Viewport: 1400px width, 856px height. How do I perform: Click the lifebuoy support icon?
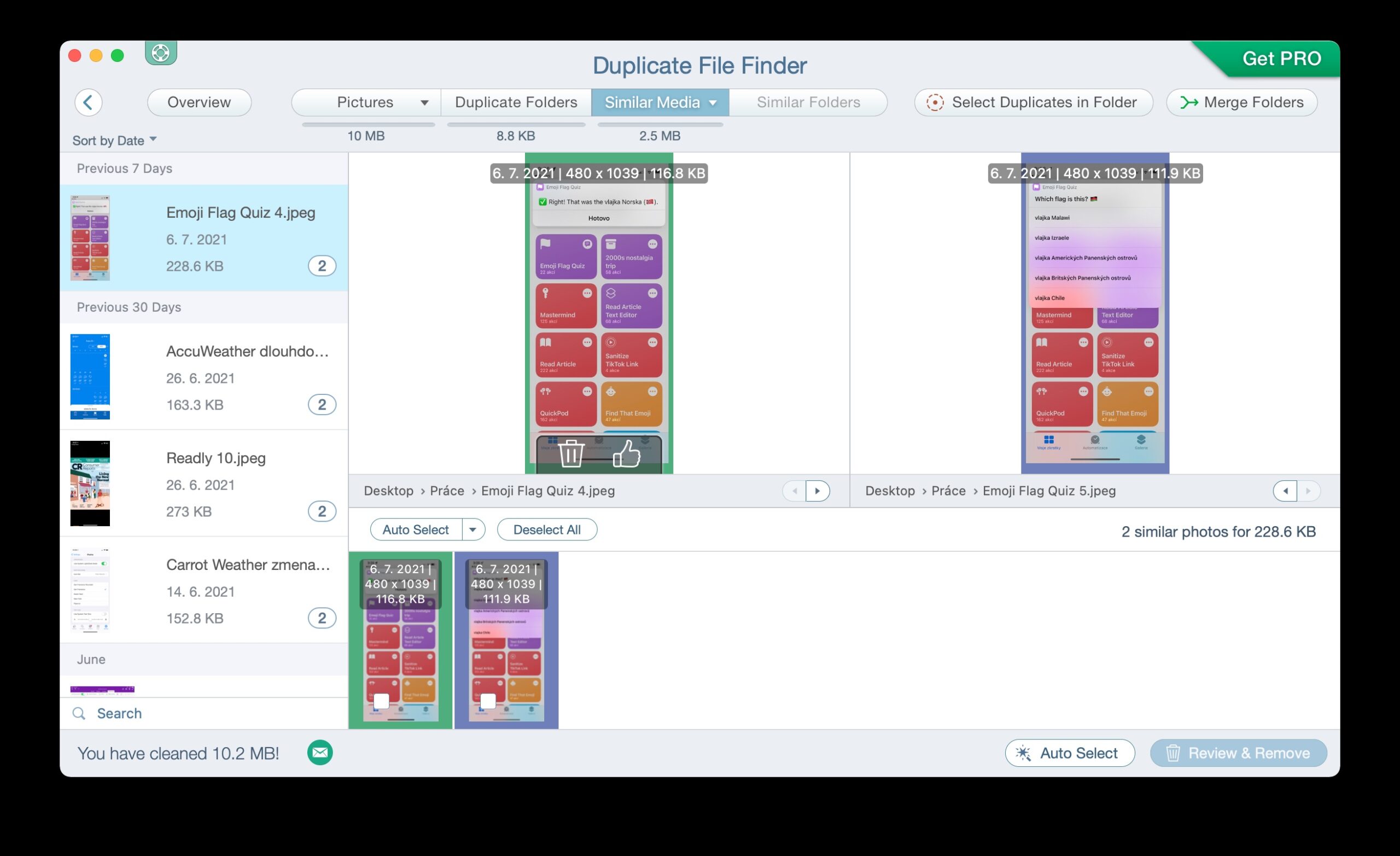[x=161, y=54]
